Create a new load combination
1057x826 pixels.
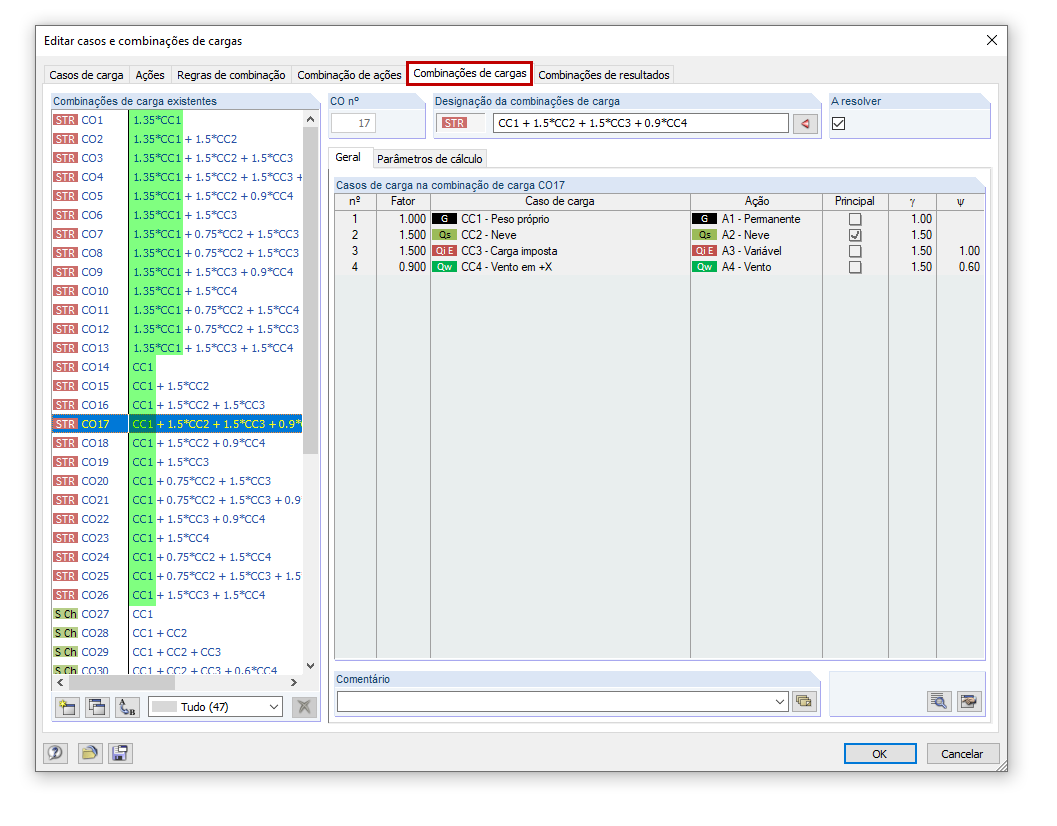click(67, 707)
